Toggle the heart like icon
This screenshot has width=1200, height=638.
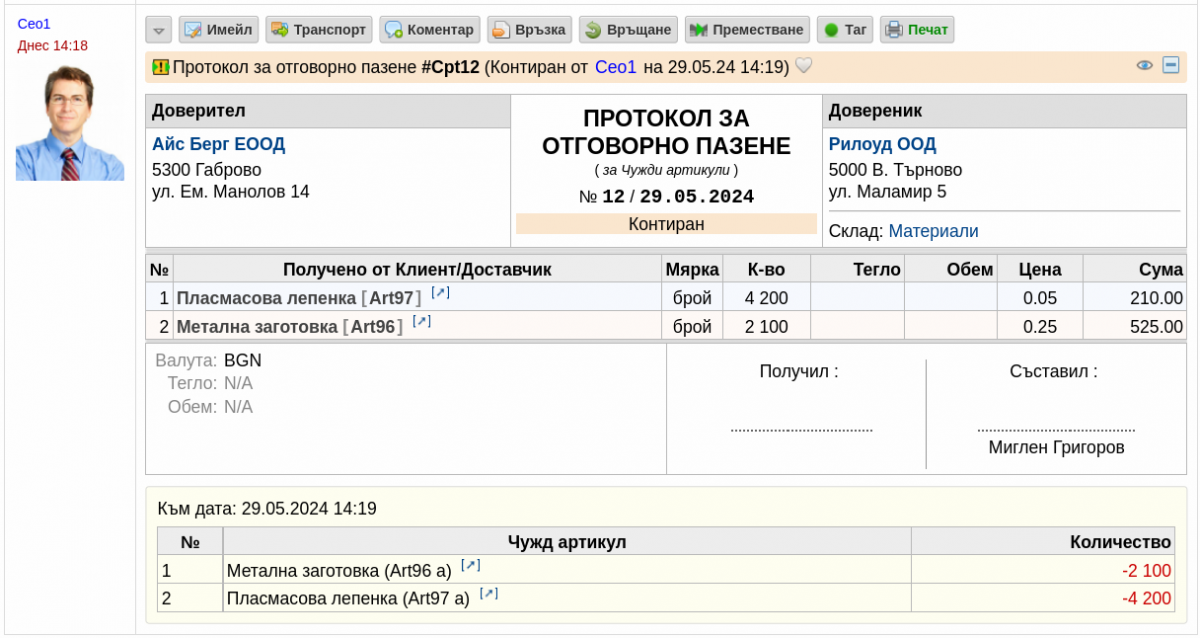(803, 67)
